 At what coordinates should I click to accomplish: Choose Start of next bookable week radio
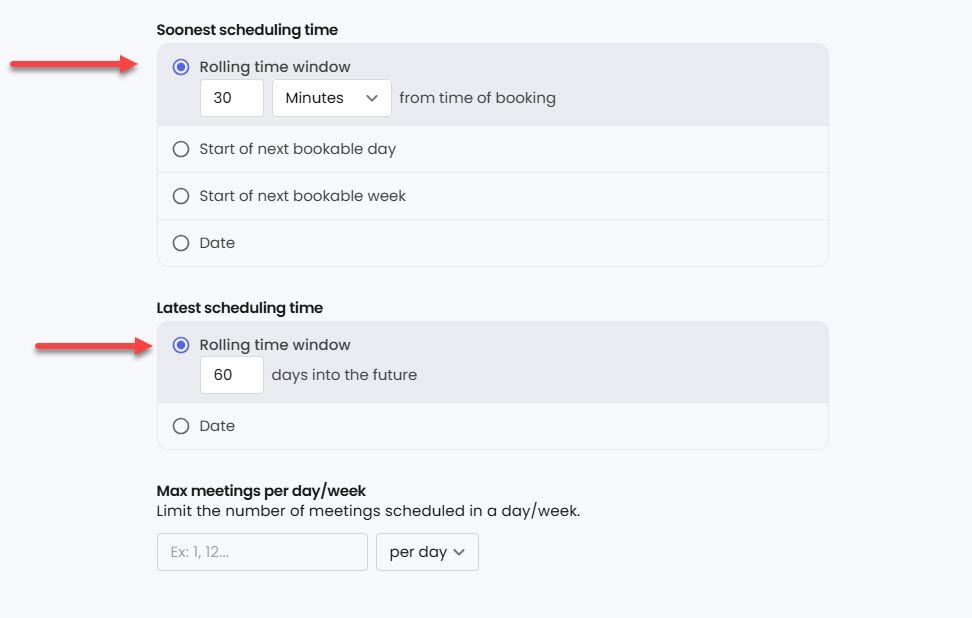point(181,196)
